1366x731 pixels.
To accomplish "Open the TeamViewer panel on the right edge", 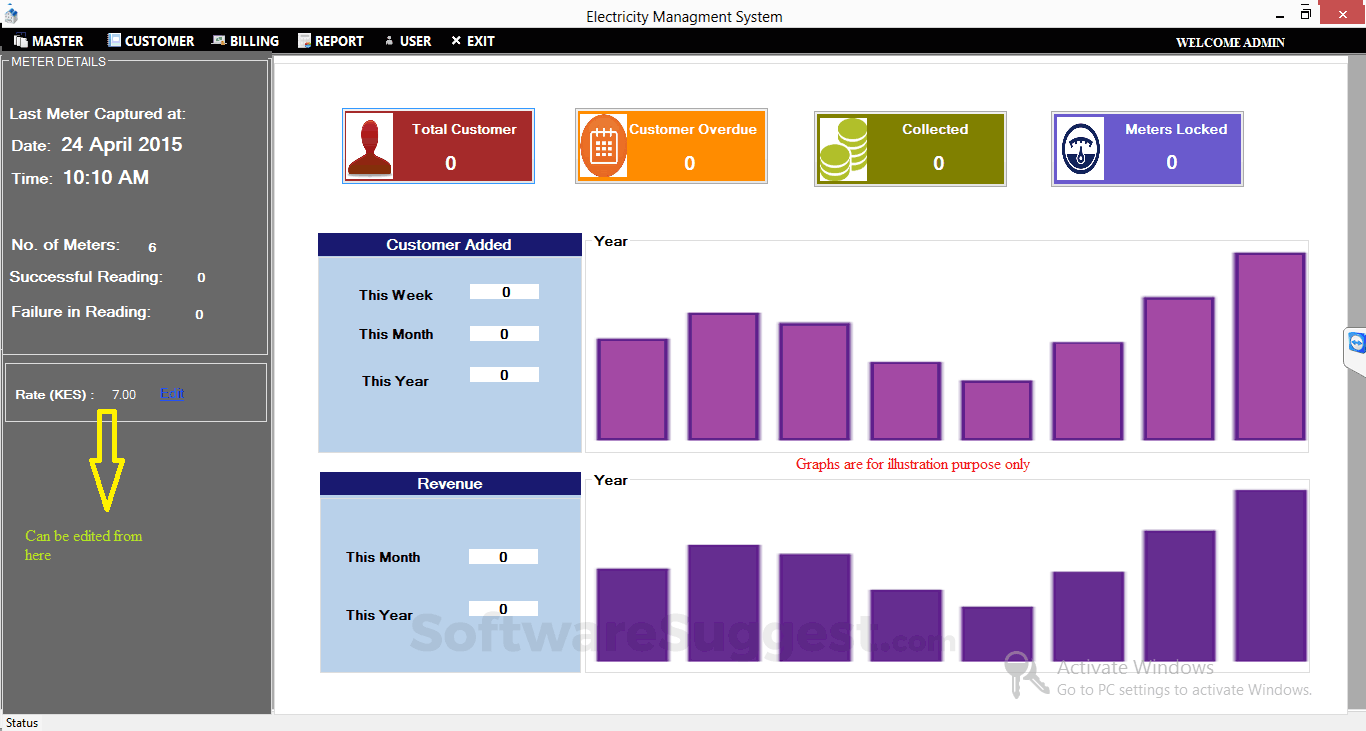I will pyautogui.click(x=1356, y=343).
